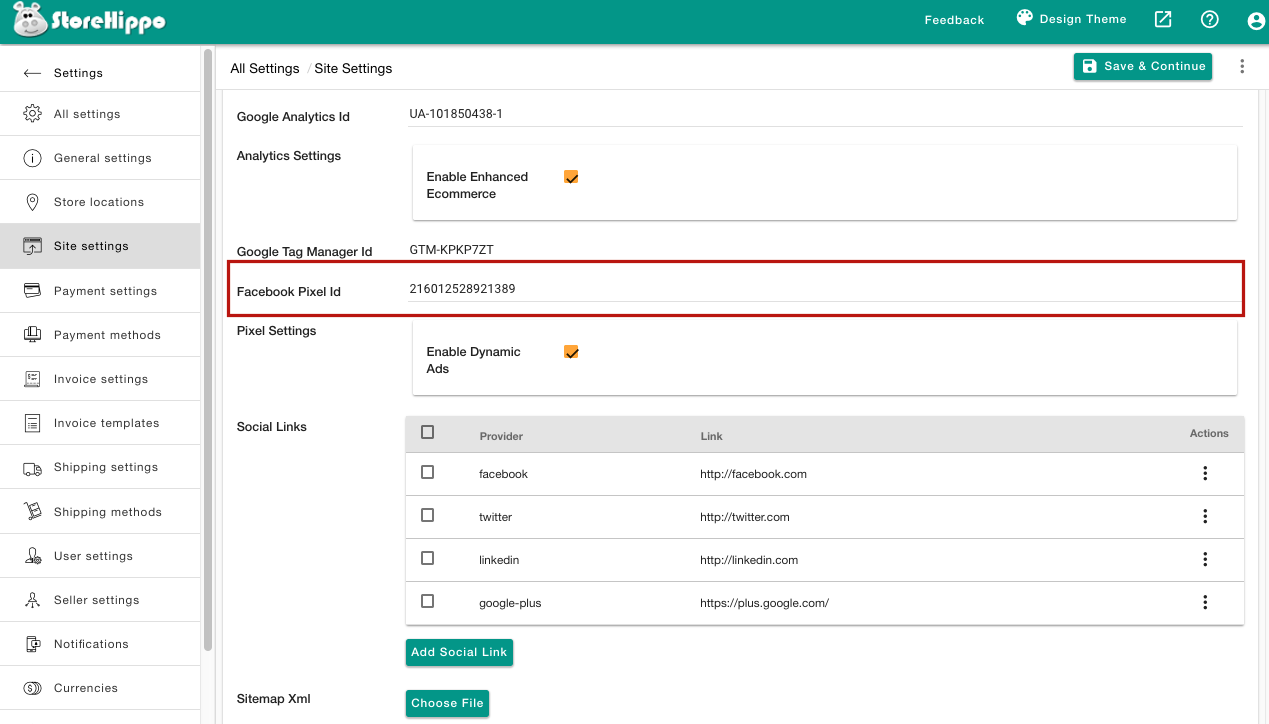Click the Currencies coin icon
The width and height of the screenshot is (1269, 724).
click(33, 688)
